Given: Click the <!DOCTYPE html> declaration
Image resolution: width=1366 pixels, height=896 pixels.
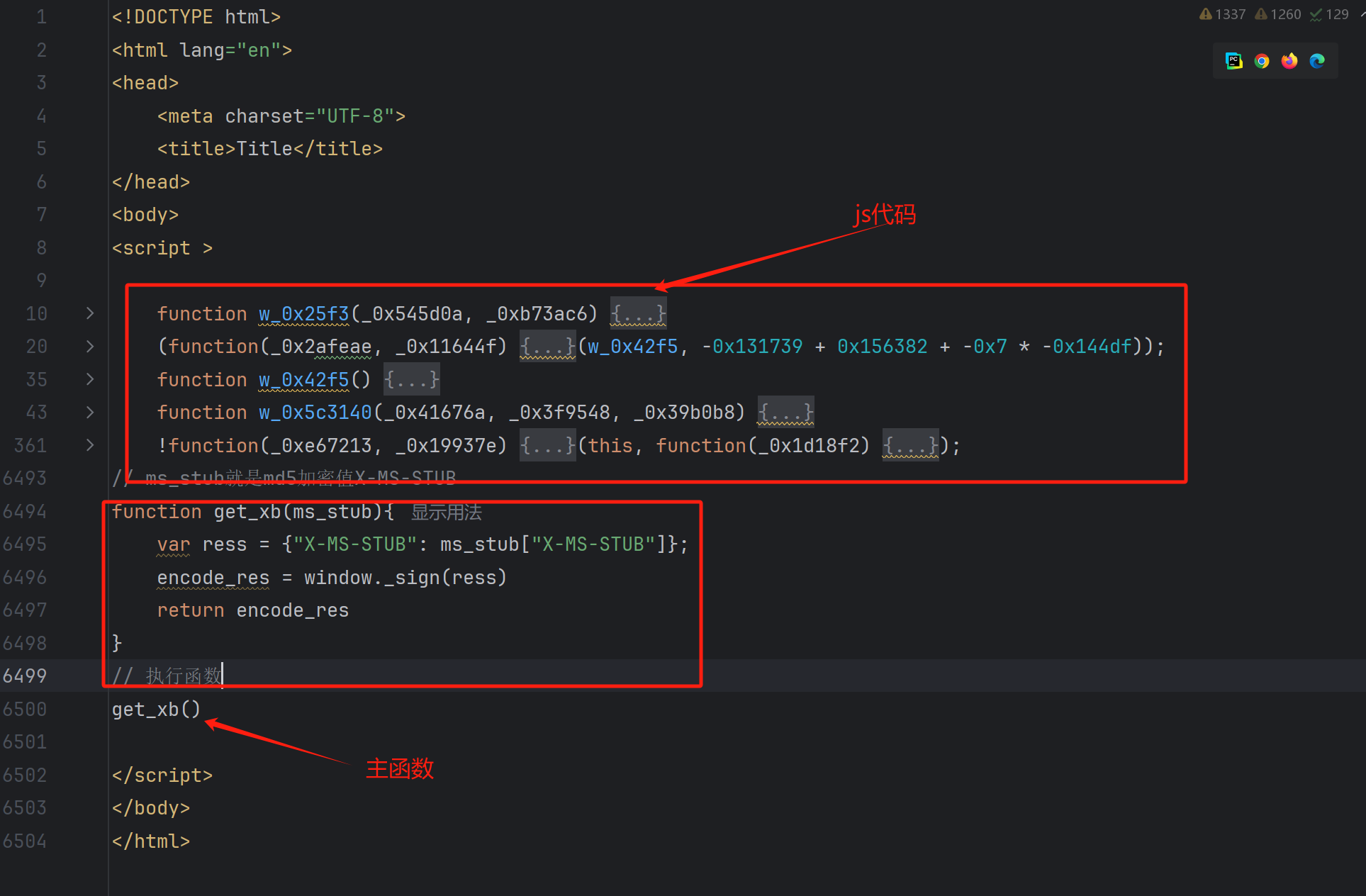Looking at the screenshot, I should pos(196,17).
